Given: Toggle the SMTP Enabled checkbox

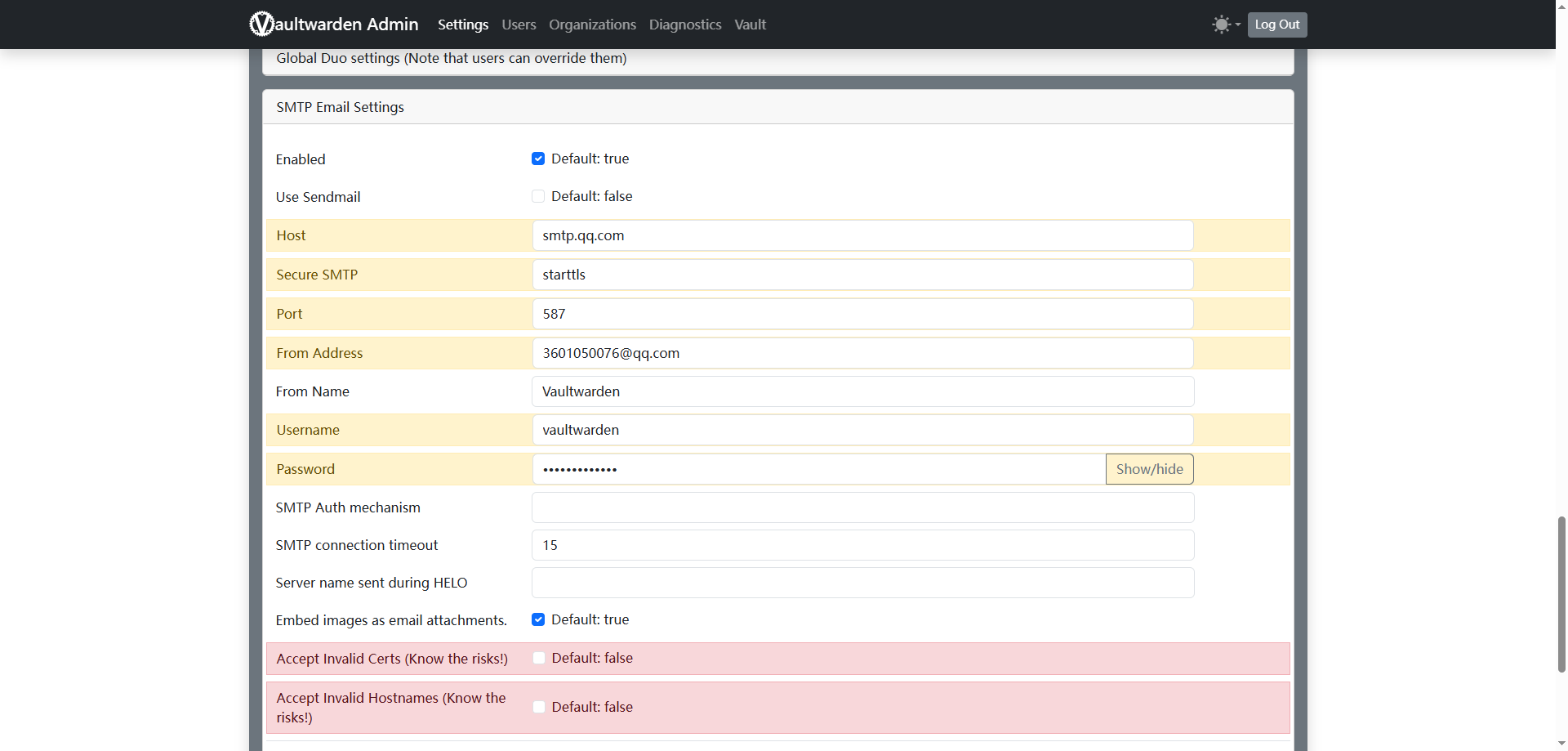Looking at the screenshot, I should point(538,159).
